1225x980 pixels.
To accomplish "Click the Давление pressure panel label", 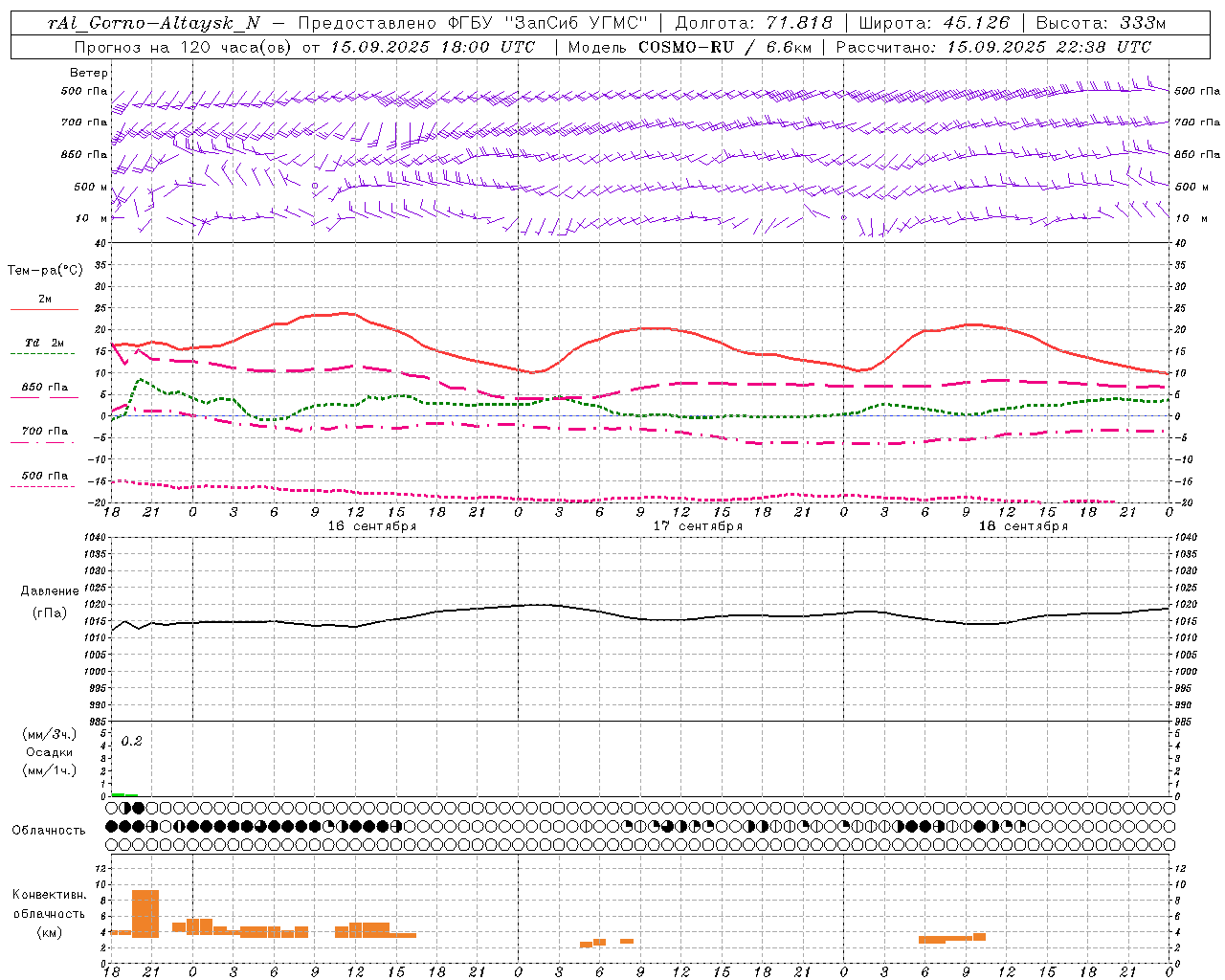I will click(x=50, y=591).
